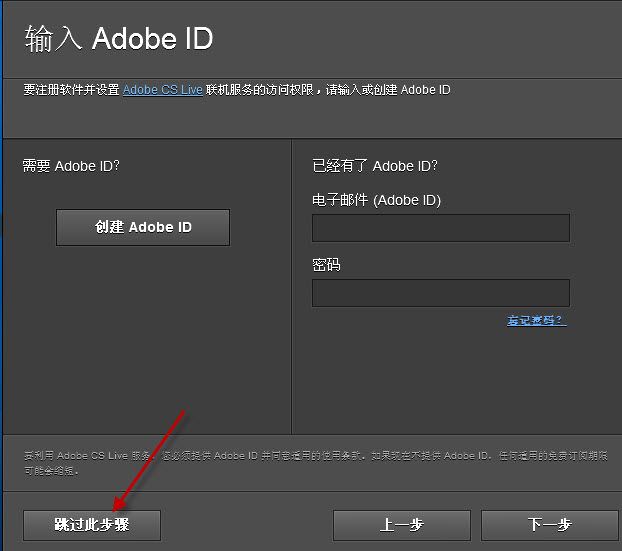Open the Adobe CS Live hyperlink

(163, 90)
